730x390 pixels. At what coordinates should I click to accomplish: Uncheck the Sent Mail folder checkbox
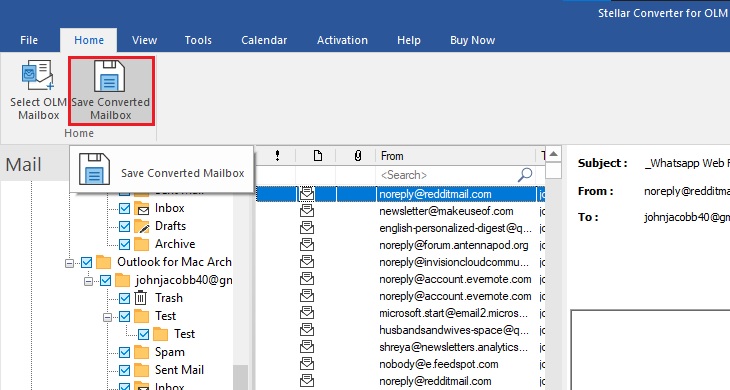point(124,370)
